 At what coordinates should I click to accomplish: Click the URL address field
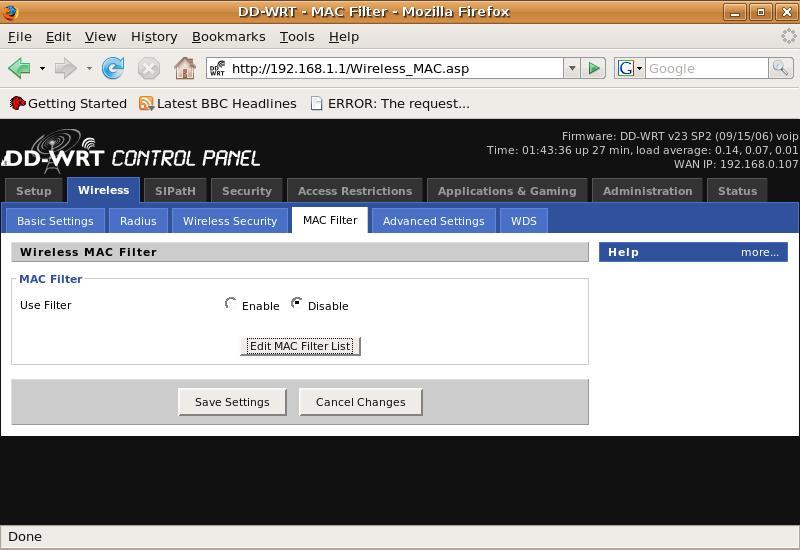(385, 68)
